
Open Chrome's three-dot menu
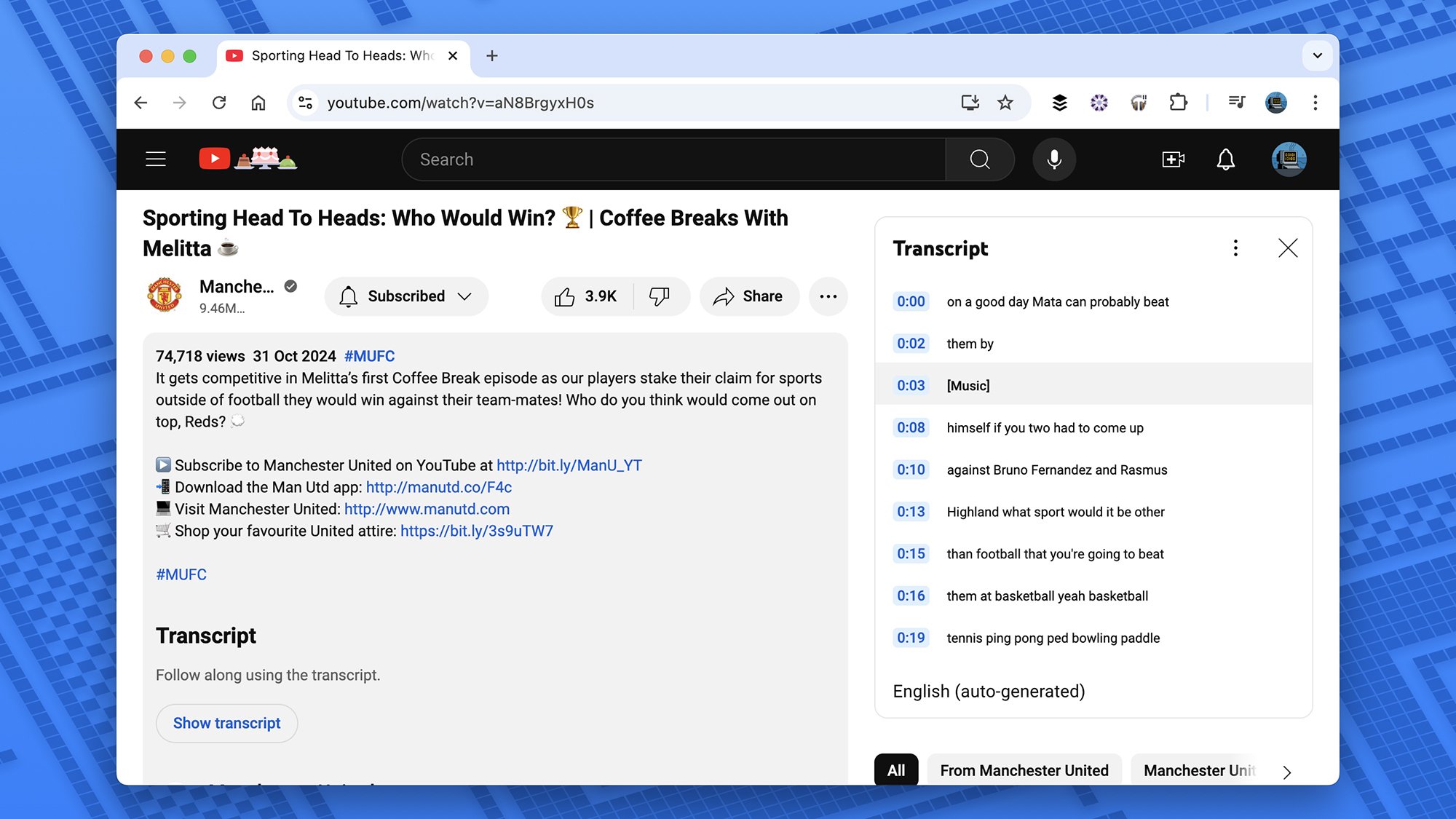pyautogui.click(x=1315, y=103)
